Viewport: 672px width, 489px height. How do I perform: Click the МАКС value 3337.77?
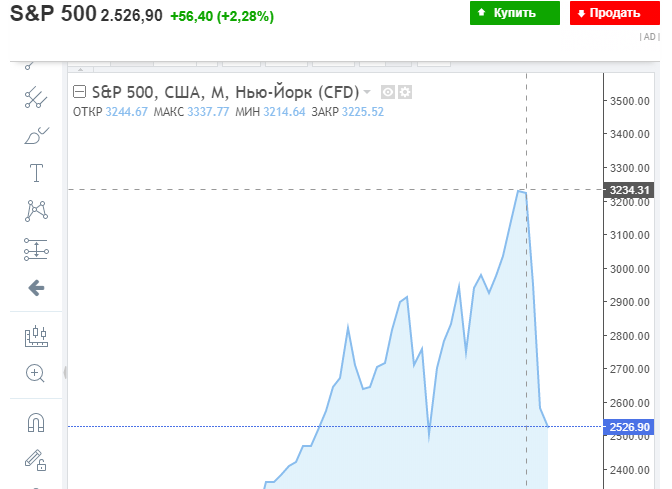coord(208,112)
